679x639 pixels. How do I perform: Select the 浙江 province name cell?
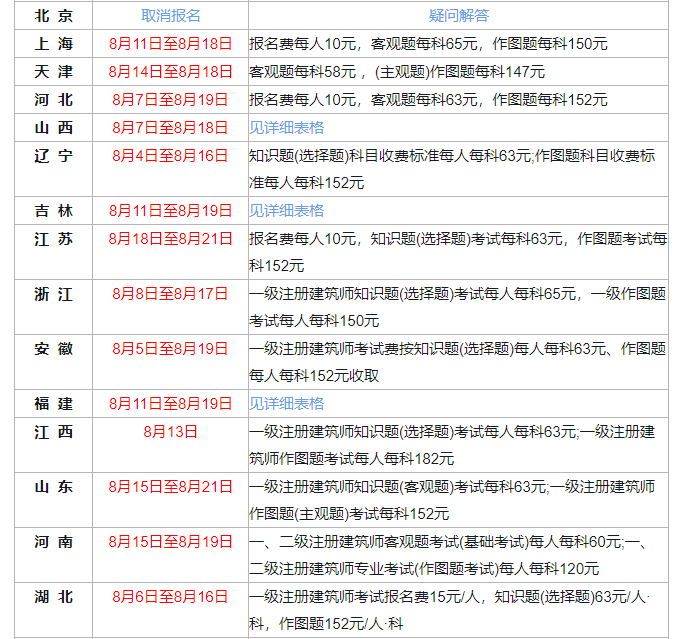click(53, 294)
